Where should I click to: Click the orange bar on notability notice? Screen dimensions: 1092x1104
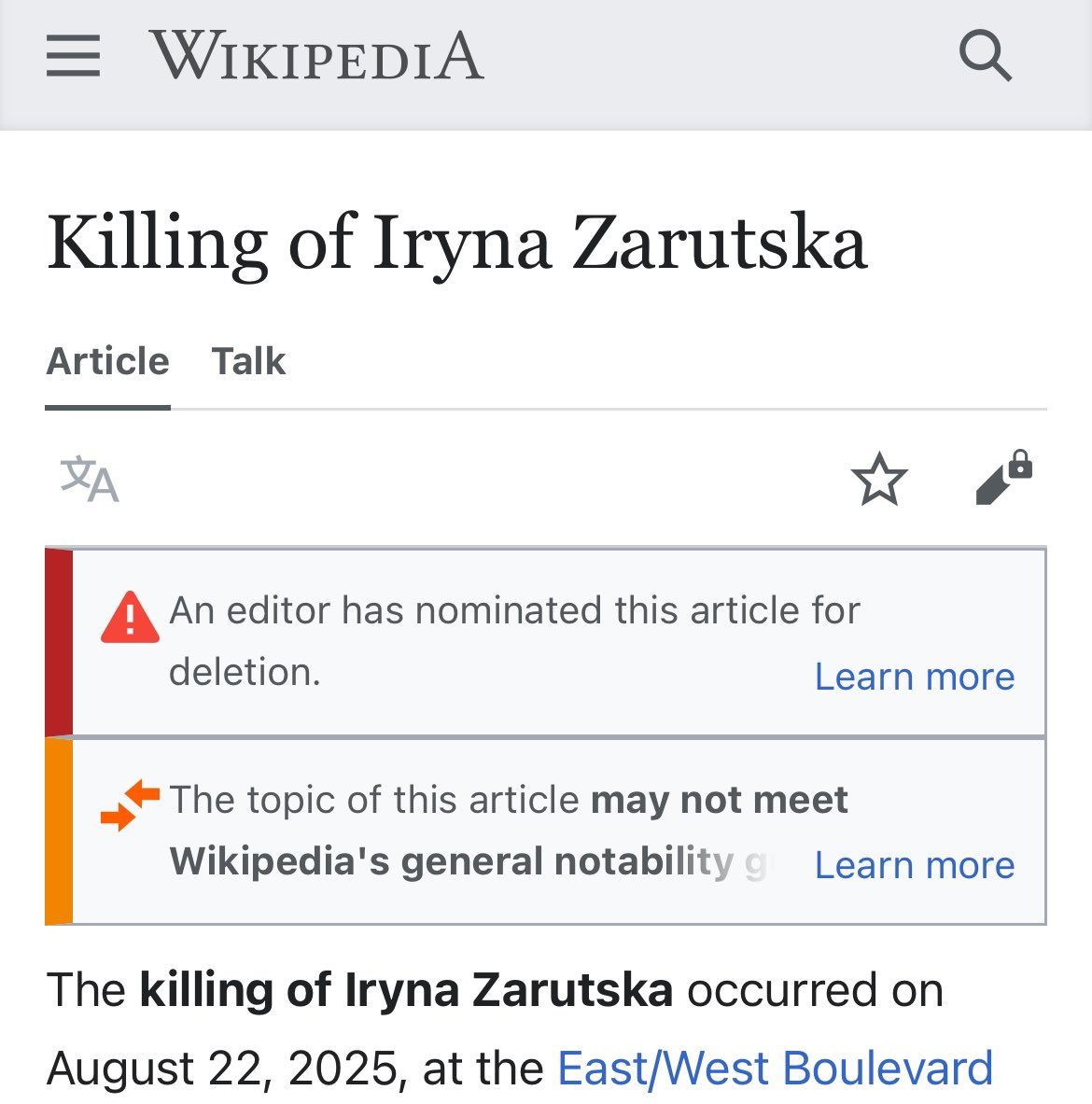[59, 831]
